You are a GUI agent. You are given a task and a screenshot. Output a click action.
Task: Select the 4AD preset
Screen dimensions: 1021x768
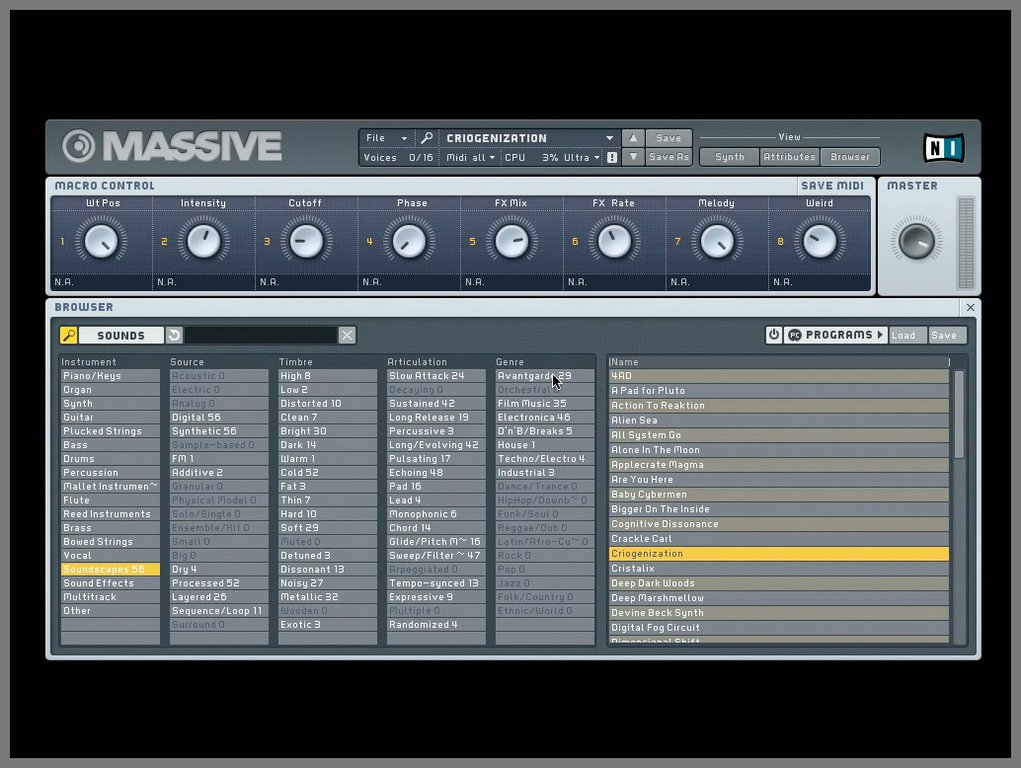[779, 376]
